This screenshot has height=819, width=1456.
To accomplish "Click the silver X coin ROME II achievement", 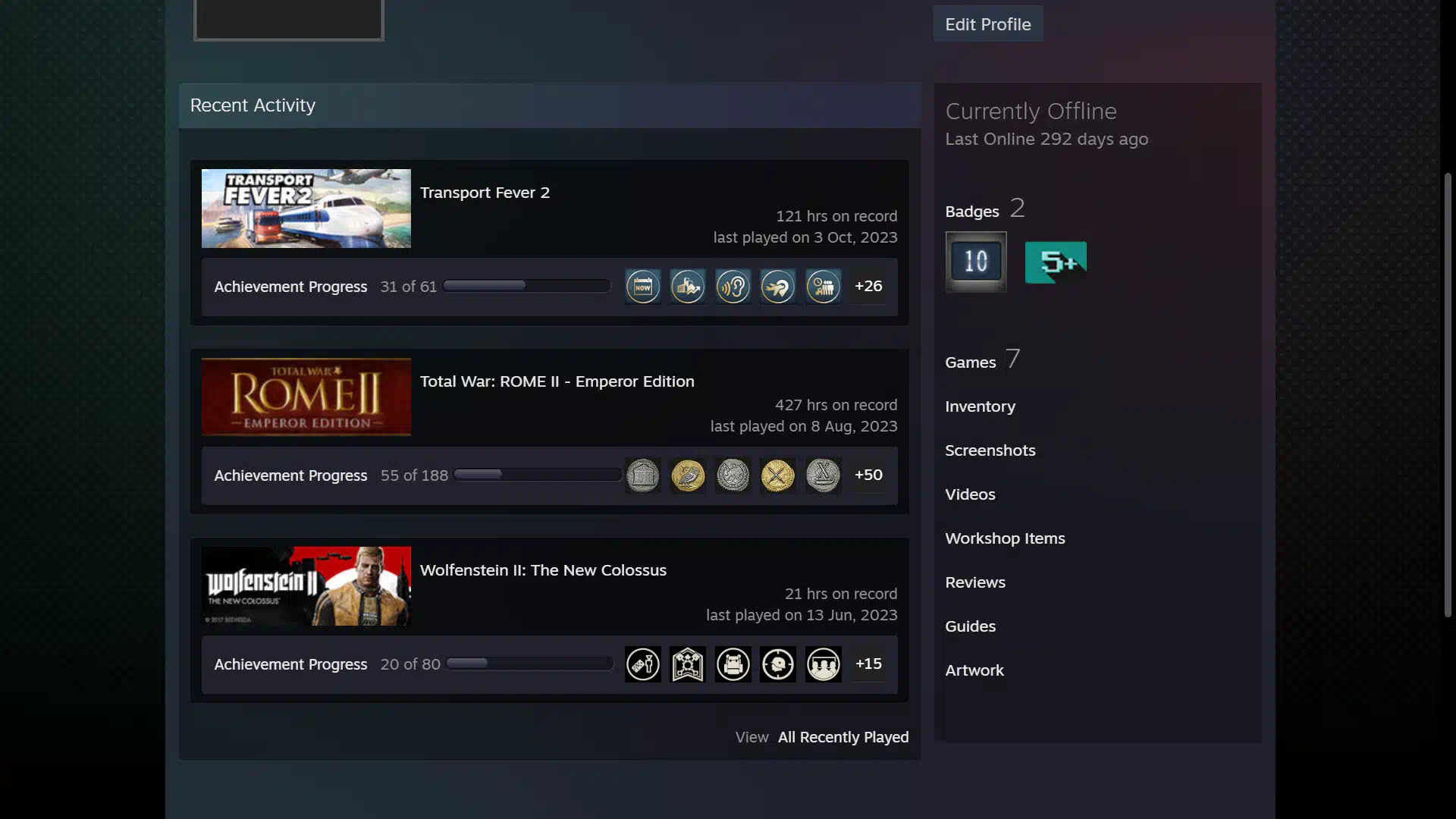I will tap(823, 475).
